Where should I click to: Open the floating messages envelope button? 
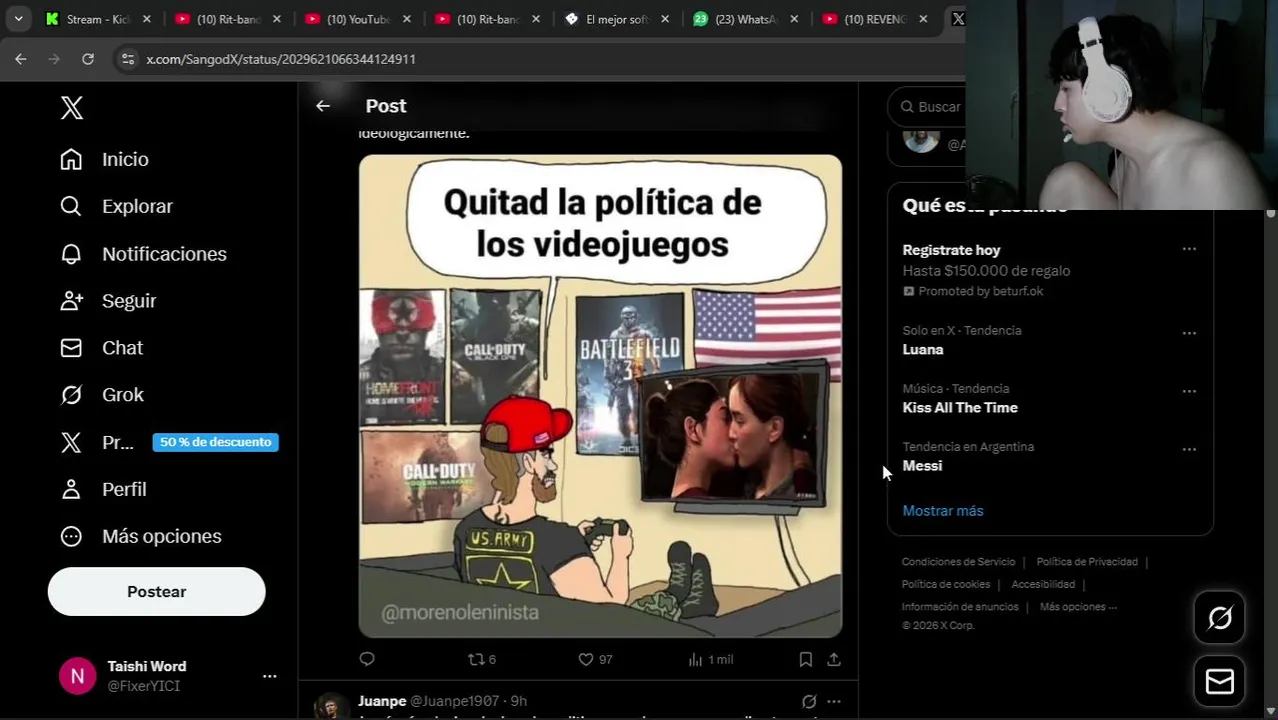coord(1220,682)
